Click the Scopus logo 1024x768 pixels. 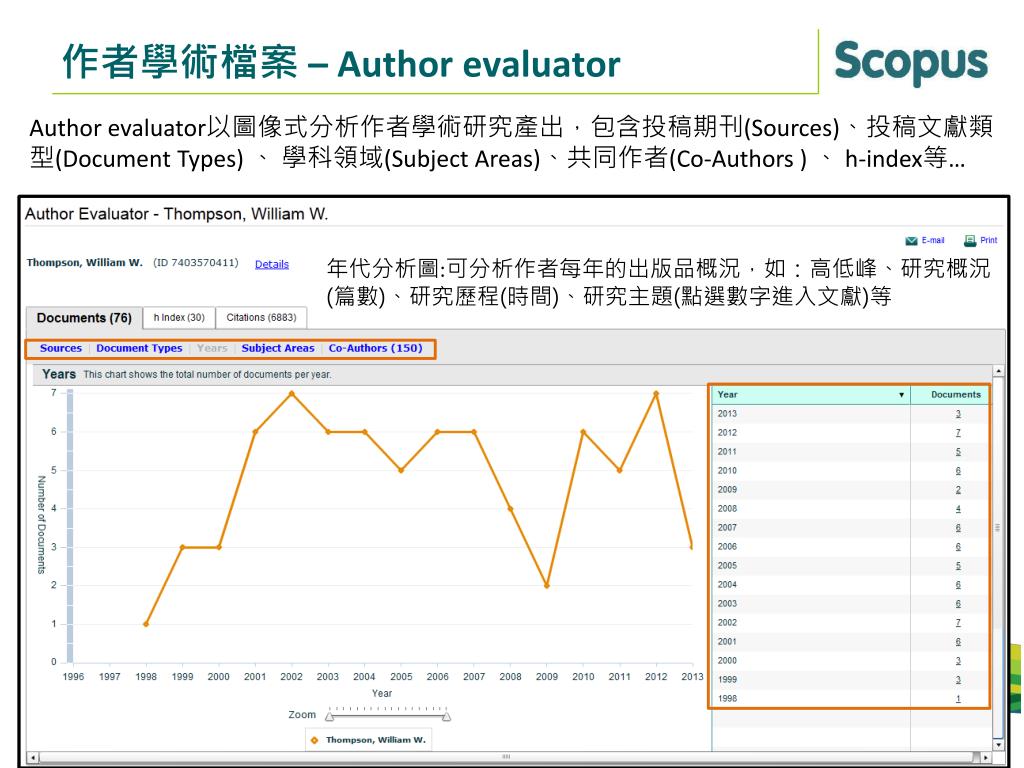click(911, 63)
